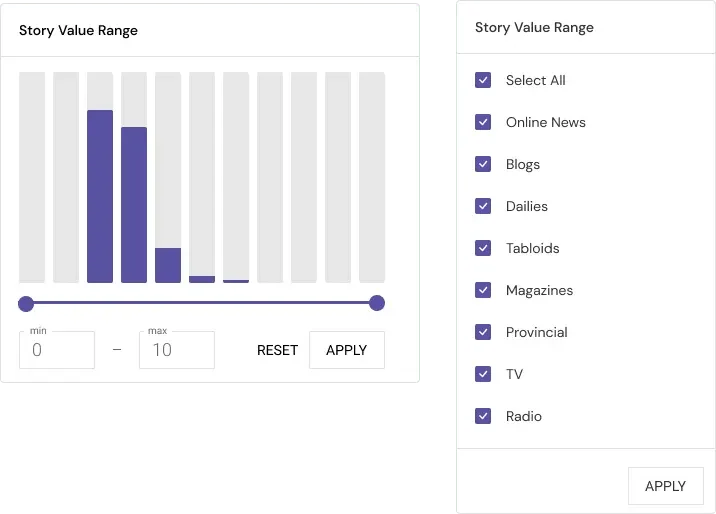Toggle the Provincial checkbox
The image size is (716, 514).
click(x=483, y=332)
